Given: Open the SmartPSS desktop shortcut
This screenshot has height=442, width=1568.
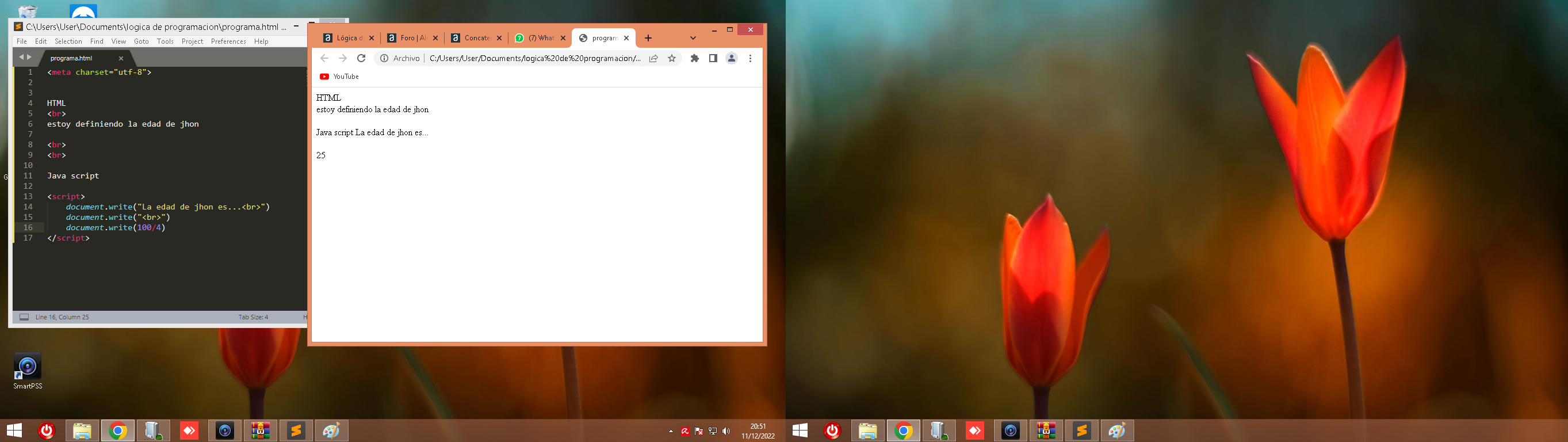Looking at the screenshot, I should (x=28, y=371).
